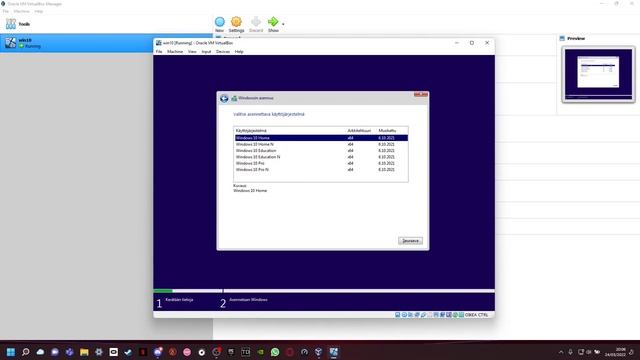Open Steam from the taskbar
Viewport: 640px width, 360px height.
point(128,352)
